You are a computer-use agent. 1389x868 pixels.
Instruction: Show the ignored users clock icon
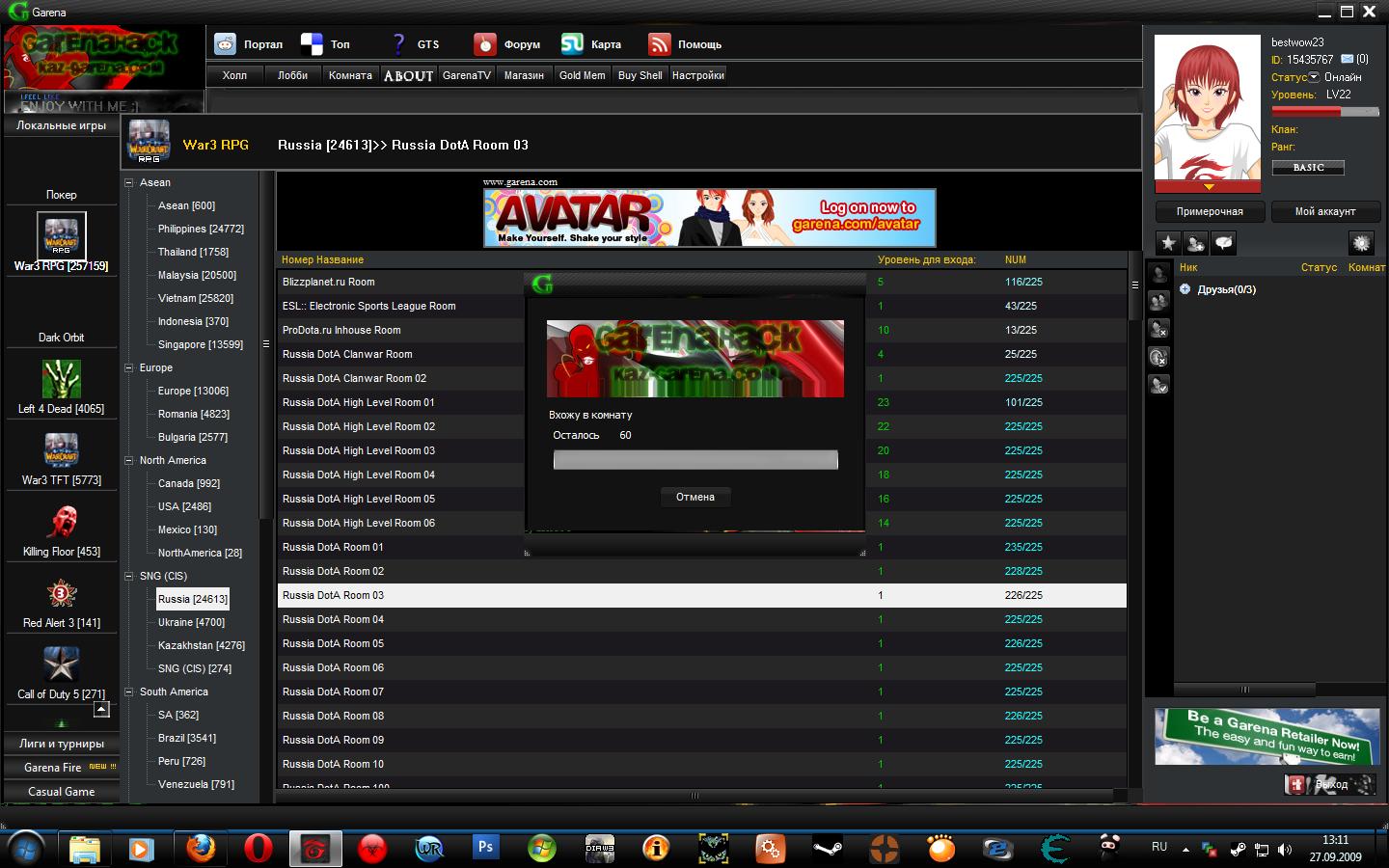tap(1159, 358)
